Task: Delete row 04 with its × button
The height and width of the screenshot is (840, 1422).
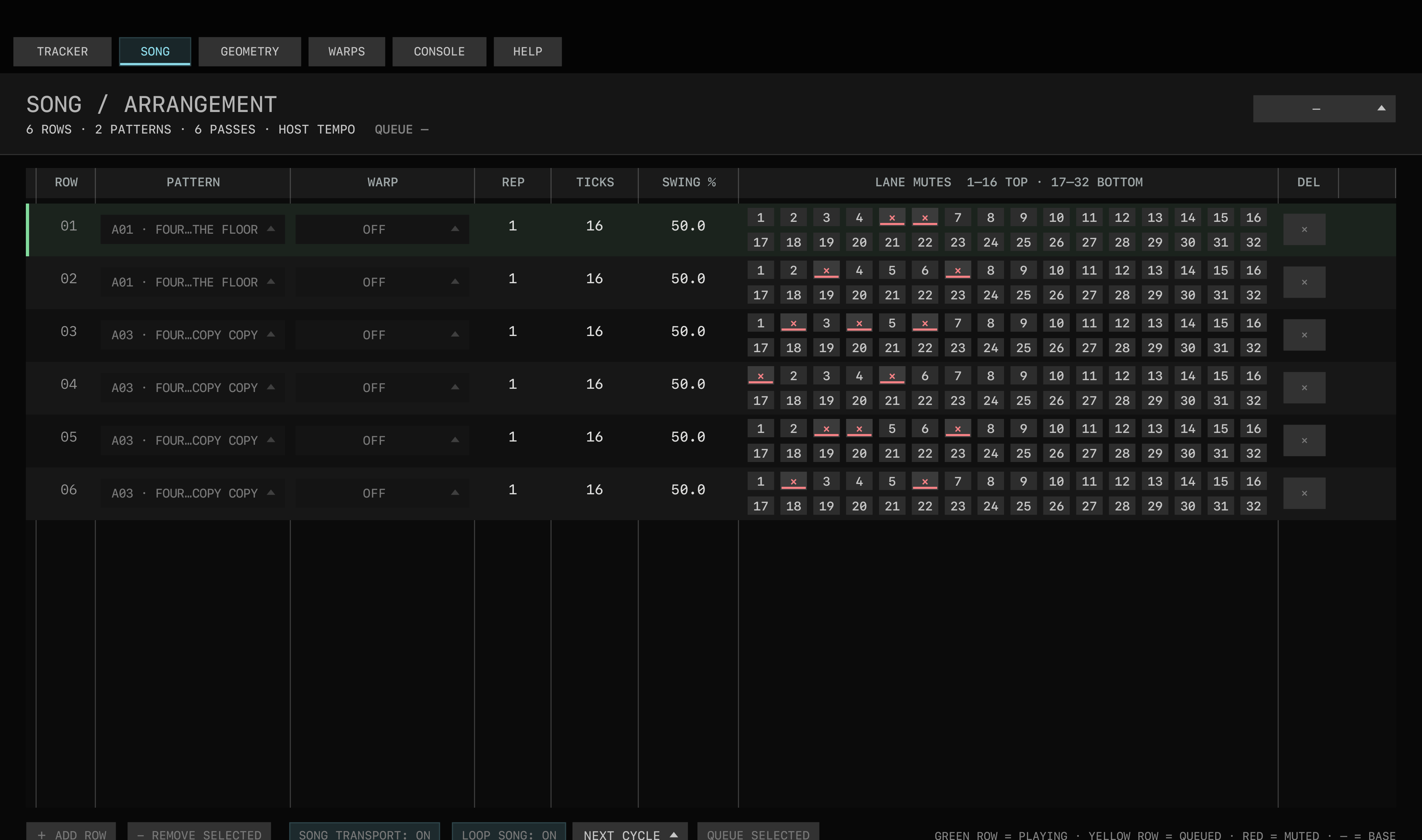Action: (x=1304, y=387)
